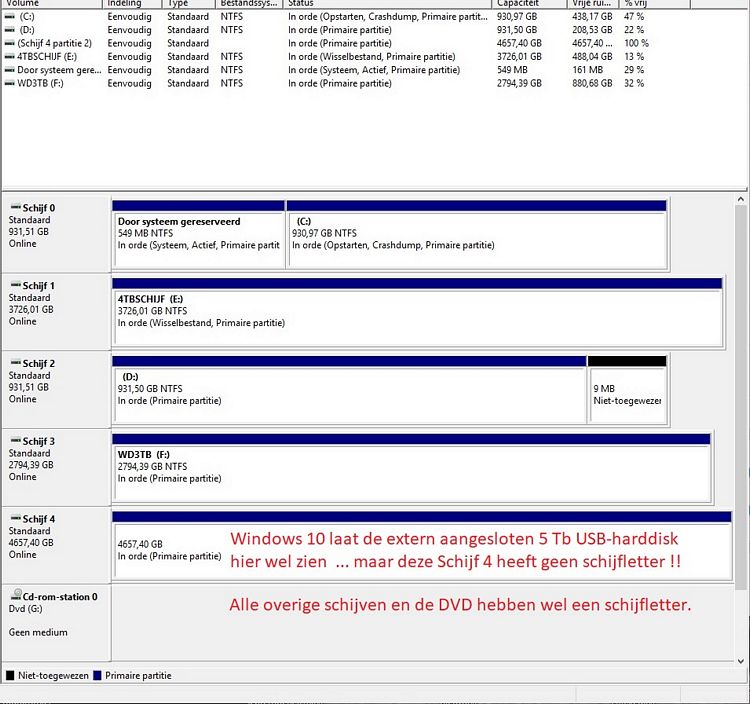Select the Door systeem gereserveerd 549 MB partition
The width and height of the screenshot is (750, 704).
(x=199, y=235)
